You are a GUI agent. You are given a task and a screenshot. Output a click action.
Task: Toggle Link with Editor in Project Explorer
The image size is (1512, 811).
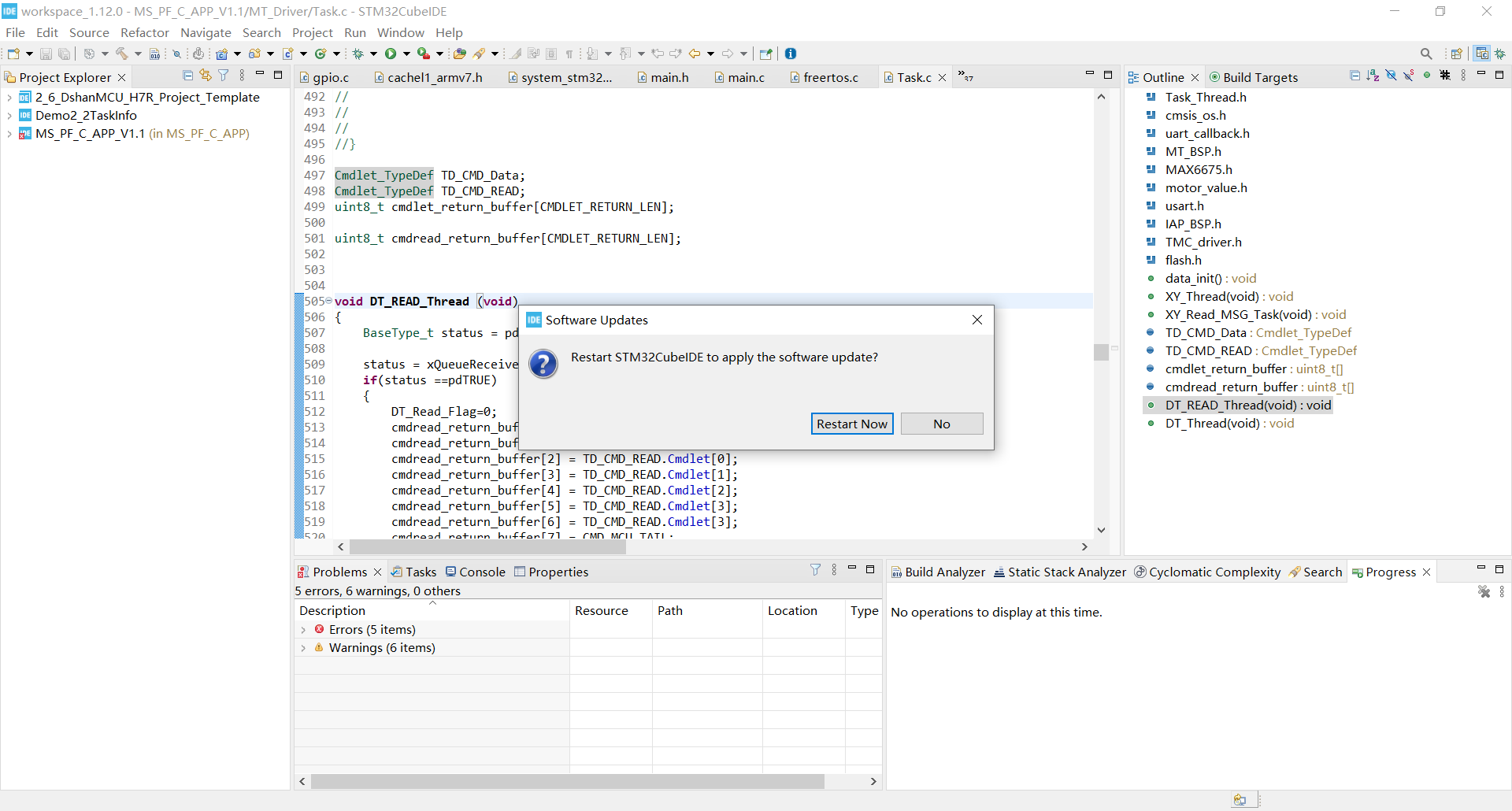click(206, 76)
